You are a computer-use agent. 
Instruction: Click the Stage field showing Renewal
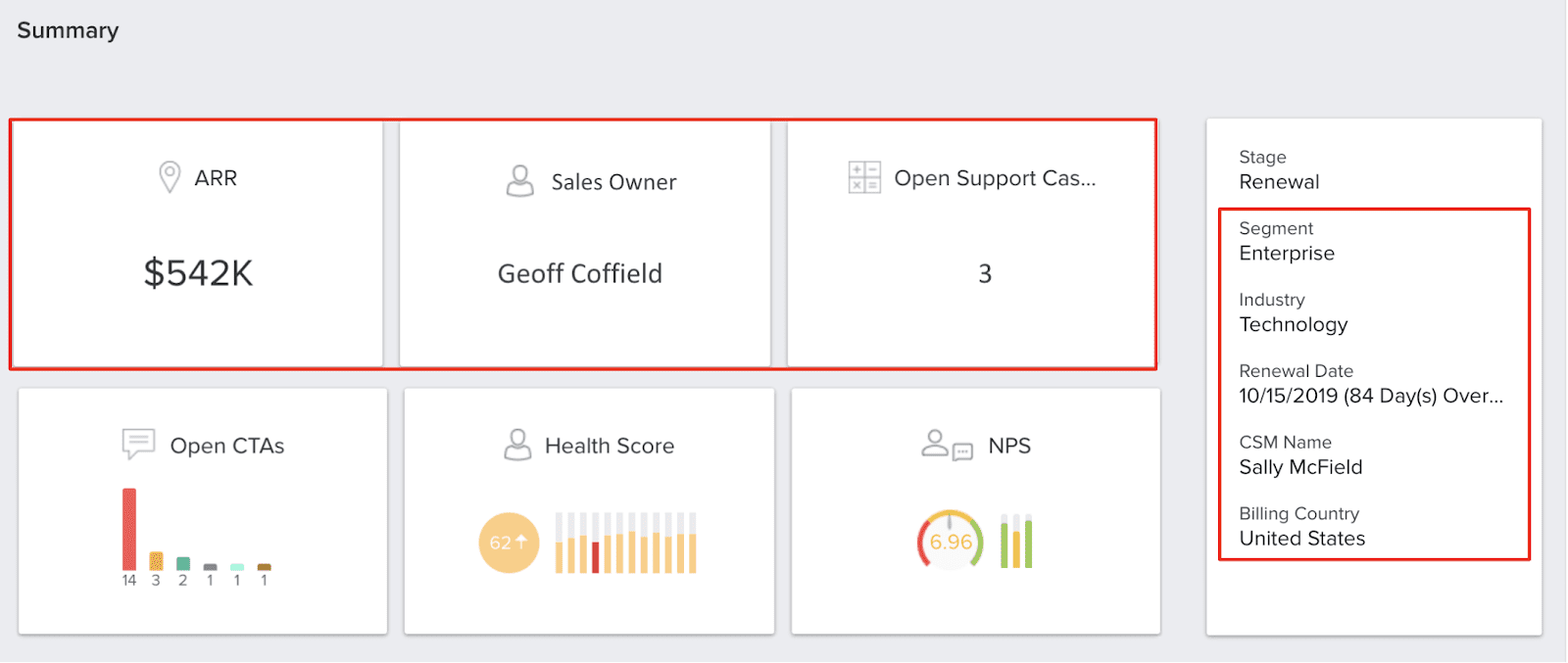coord(1279,181)
